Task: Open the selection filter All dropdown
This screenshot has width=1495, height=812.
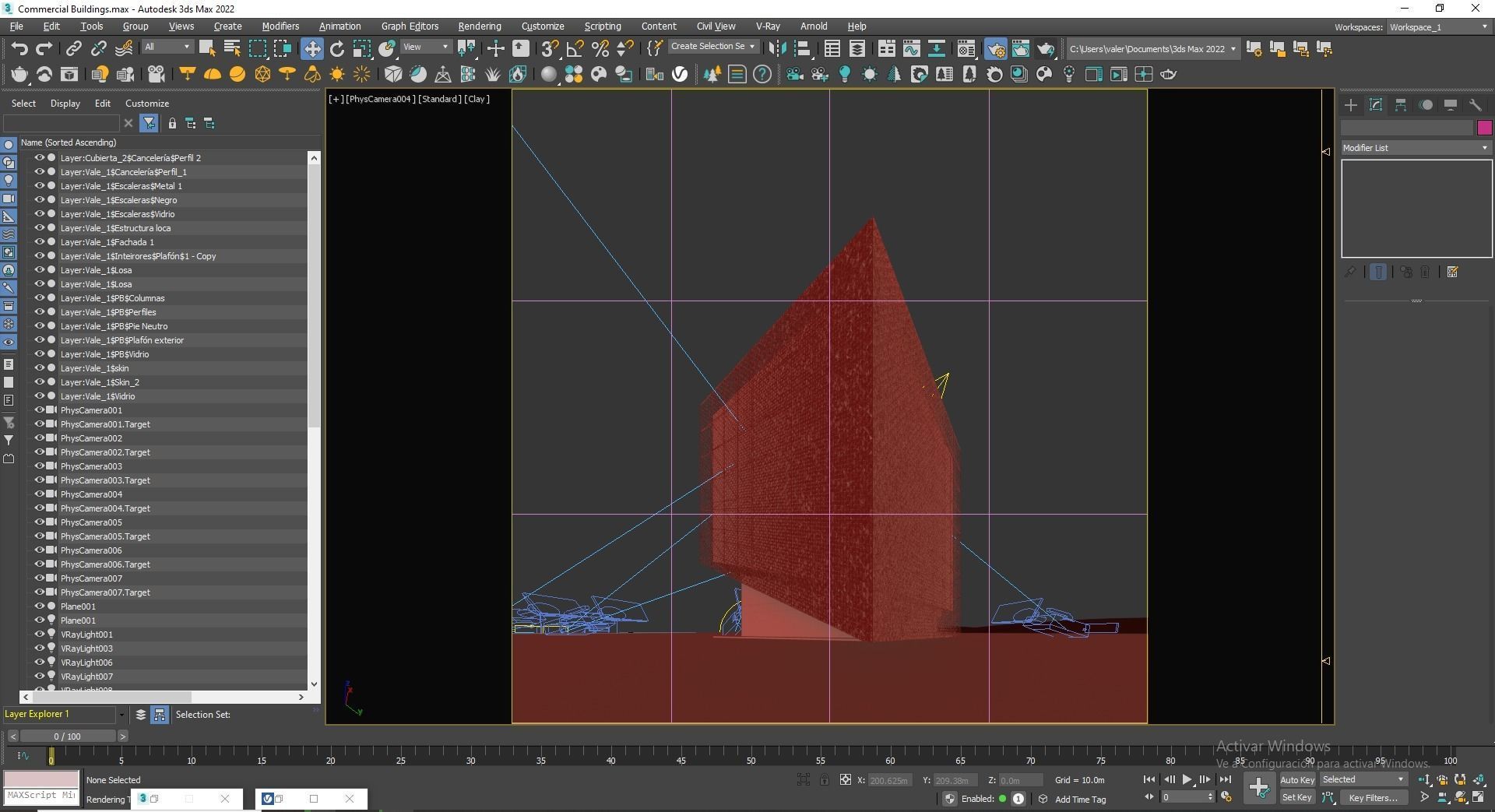Action: click(167, 47)
